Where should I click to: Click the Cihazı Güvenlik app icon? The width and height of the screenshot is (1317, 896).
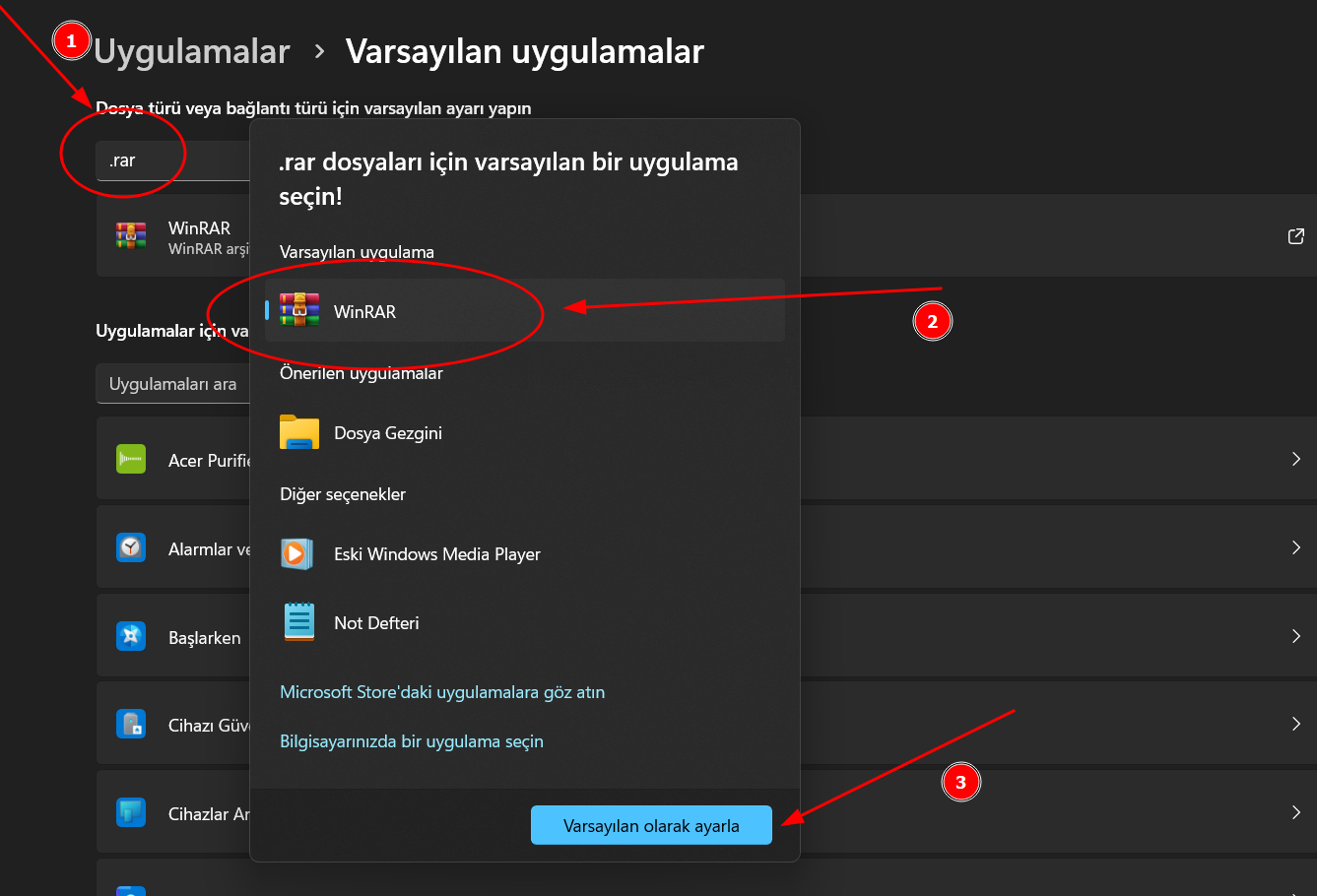pos(131,725)
